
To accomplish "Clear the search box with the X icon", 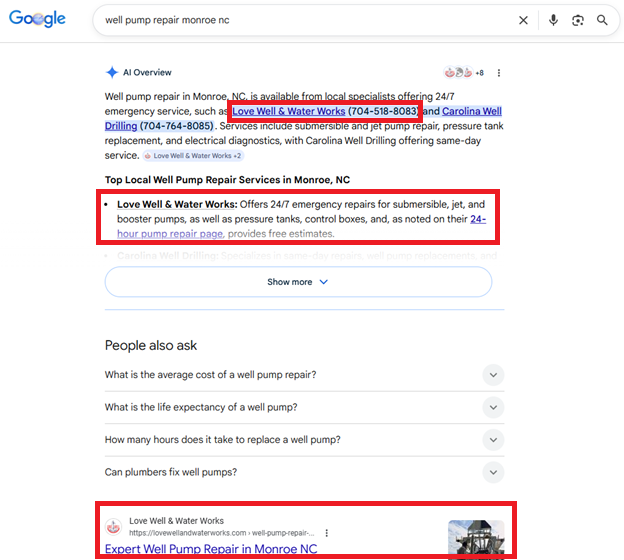I will tap(523, 20).
